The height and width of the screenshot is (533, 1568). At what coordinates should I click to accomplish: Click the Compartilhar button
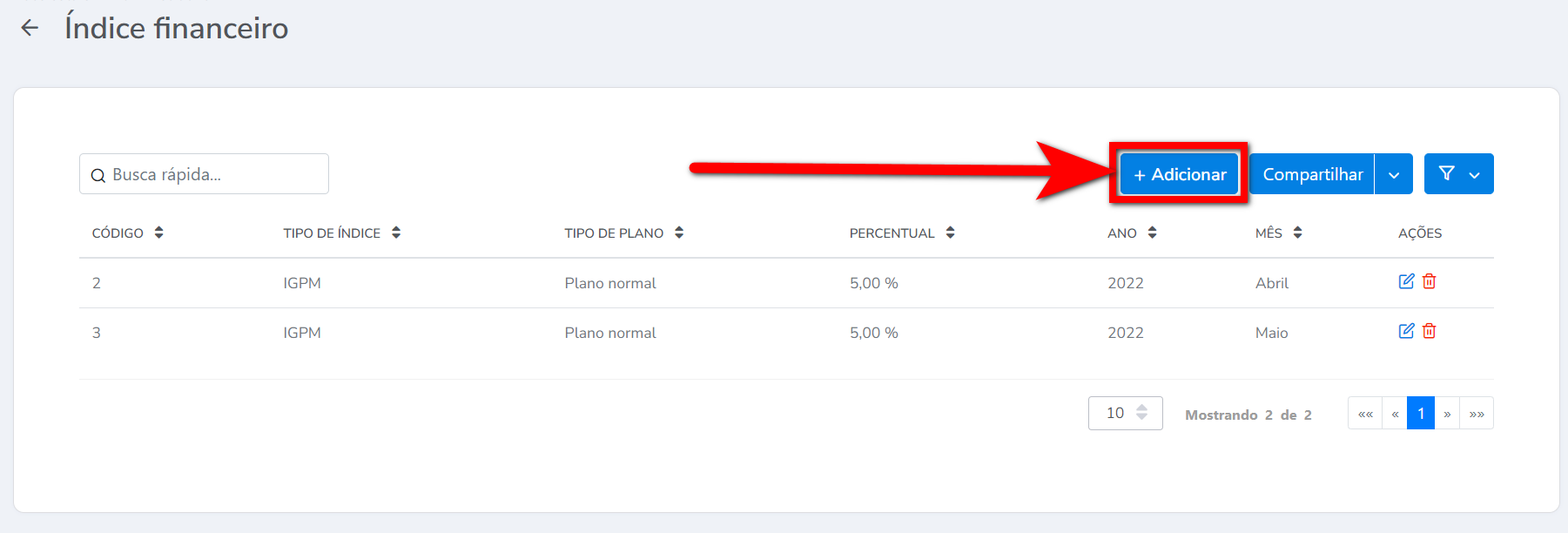[x=1312, y=174]
